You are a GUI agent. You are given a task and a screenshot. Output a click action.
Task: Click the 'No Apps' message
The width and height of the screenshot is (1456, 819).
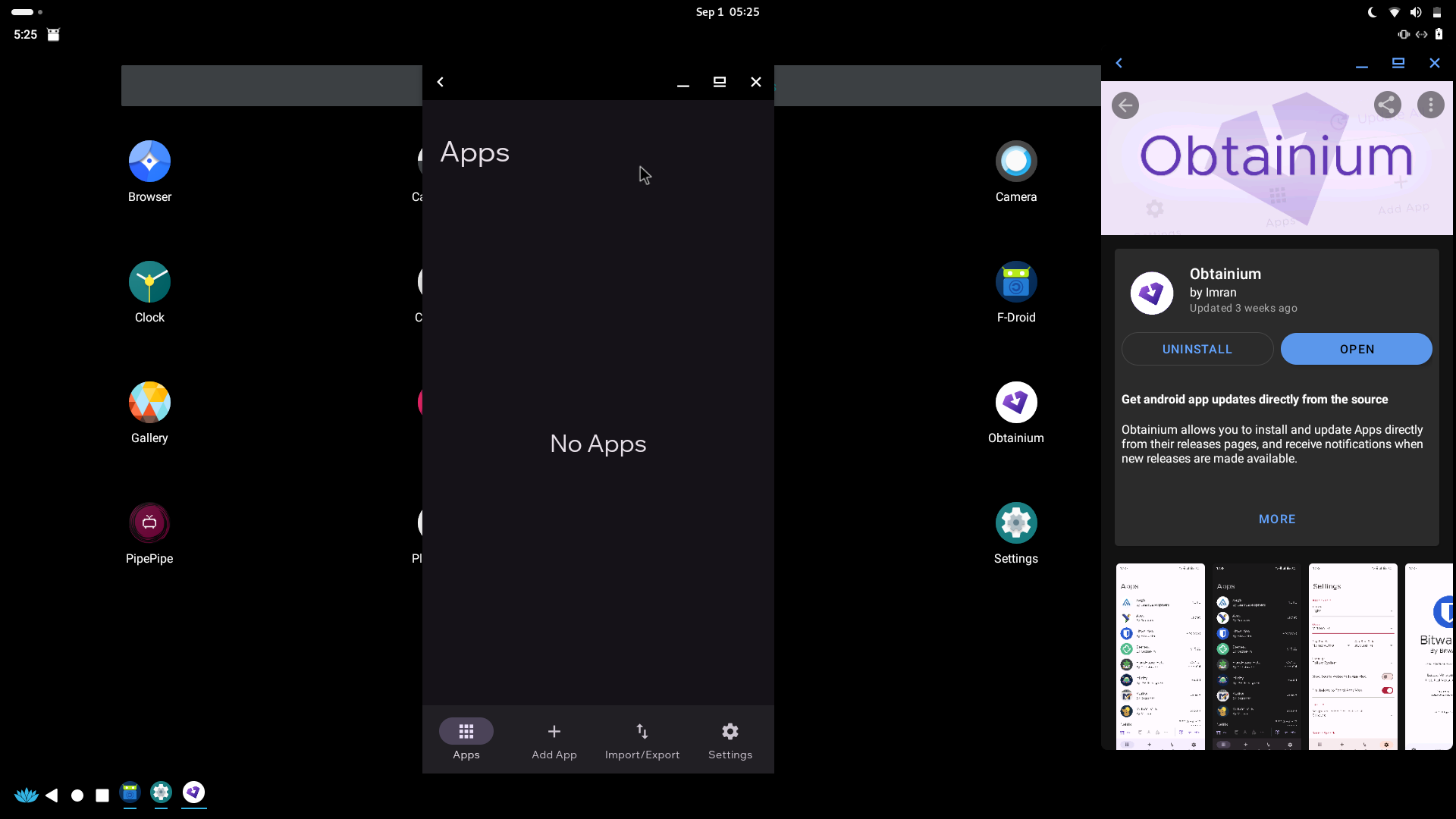pos(598,444)
